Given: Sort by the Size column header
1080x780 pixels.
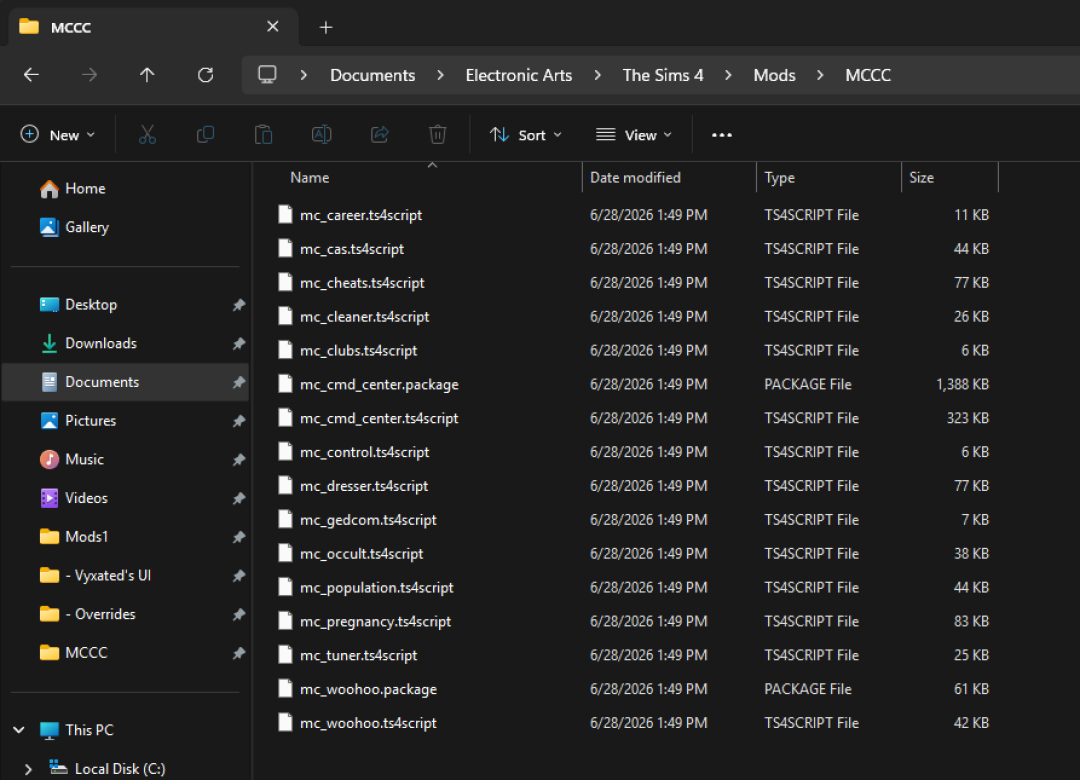Looking at the screenshot, I should pos(921,178).
